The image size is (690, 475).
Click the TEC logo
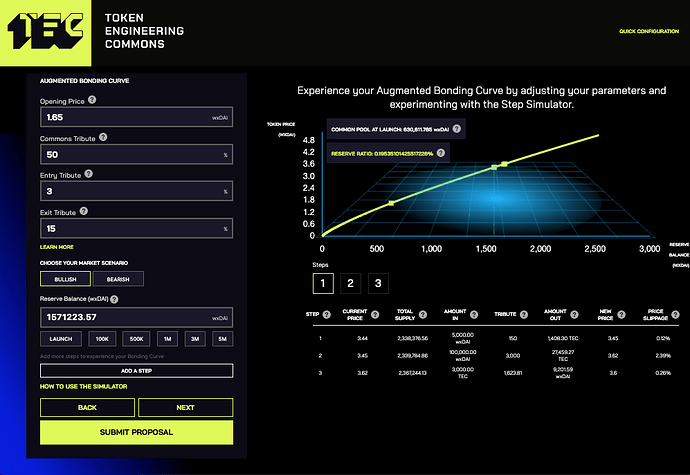click(x=45, y=32)
